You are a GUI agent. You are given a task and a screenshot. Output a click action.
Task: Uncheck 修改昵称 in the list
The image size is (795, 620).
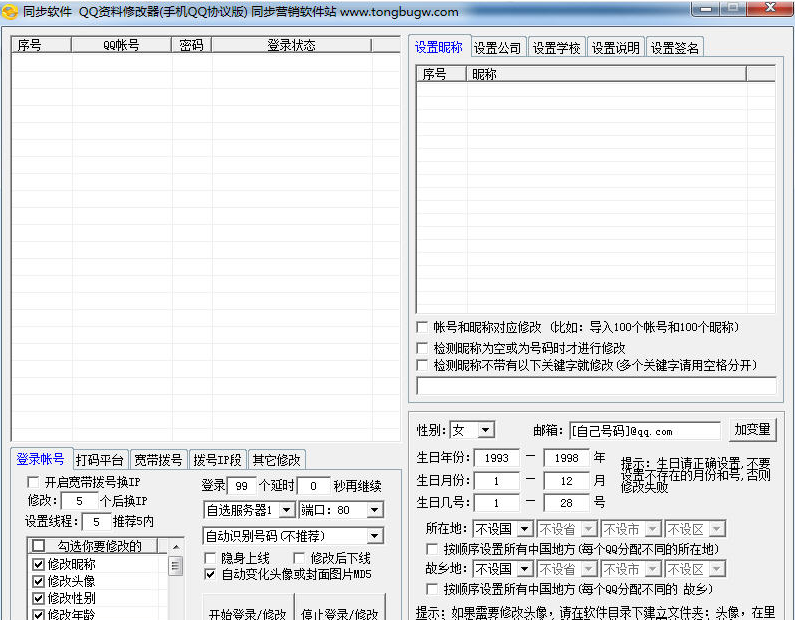[38, 564]
